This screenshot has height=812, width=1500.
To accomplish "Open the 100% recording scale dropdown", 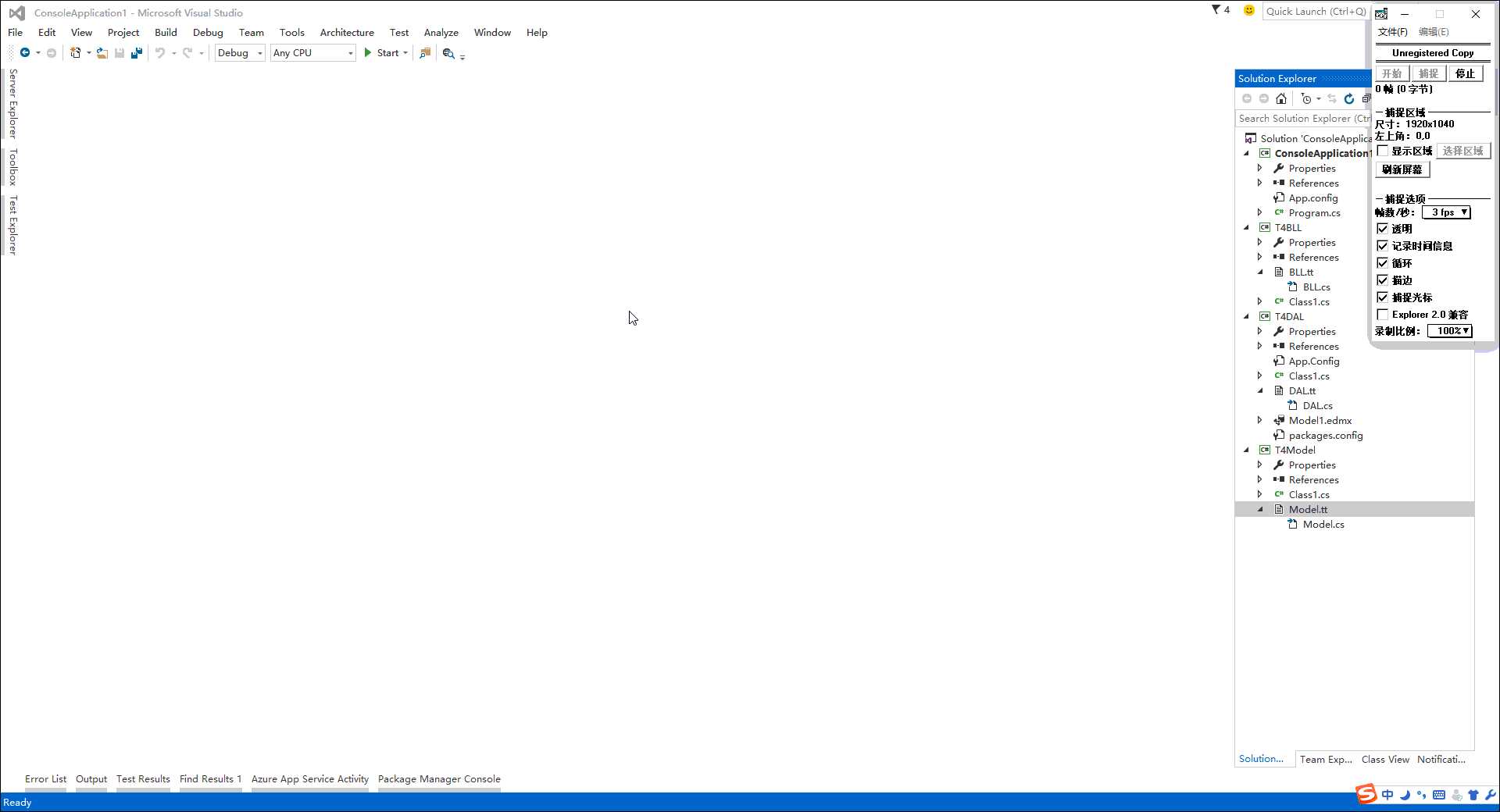I will tap(1450, 331).
